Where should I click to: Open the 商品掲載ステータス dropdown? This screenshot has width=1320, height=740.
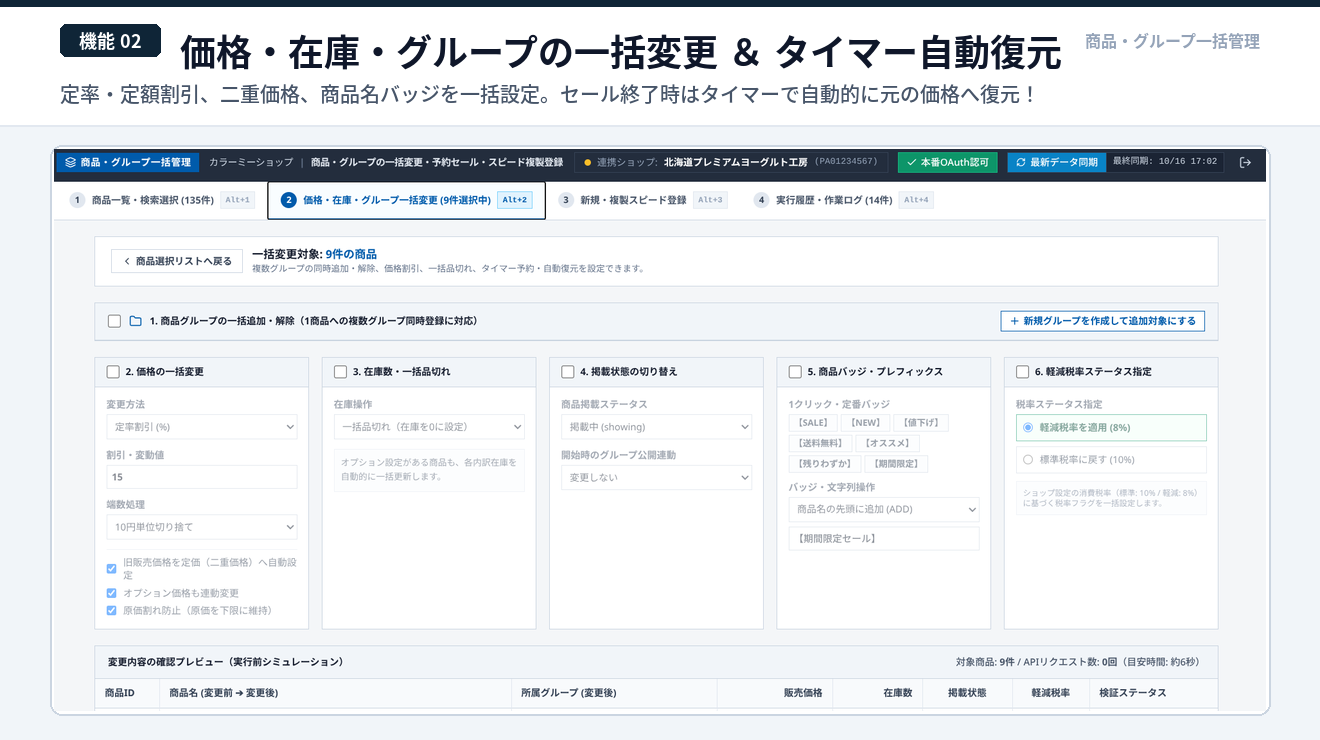click(656, 427)
